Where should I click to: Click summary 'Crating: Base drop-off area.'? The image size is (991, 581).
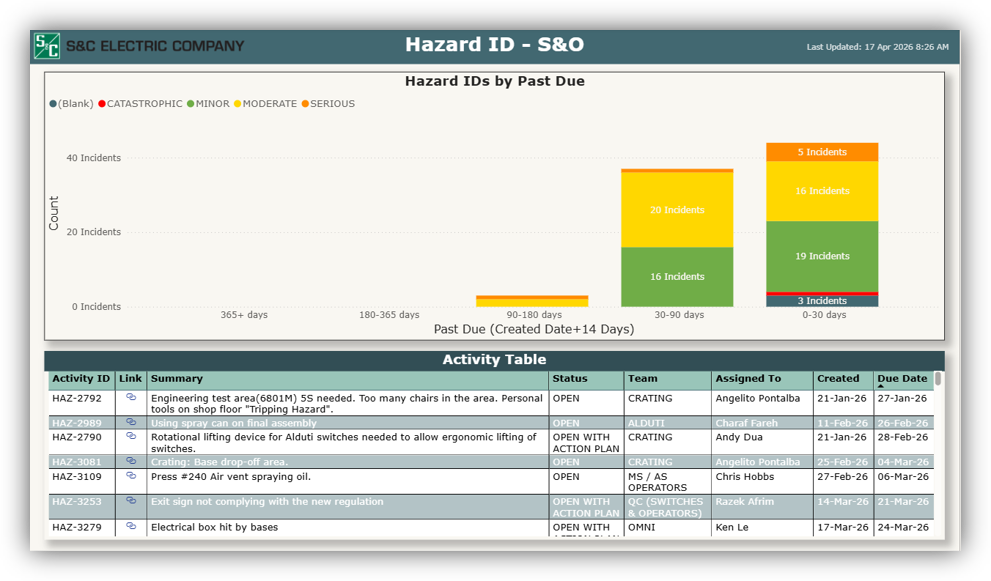click(219, 462)
